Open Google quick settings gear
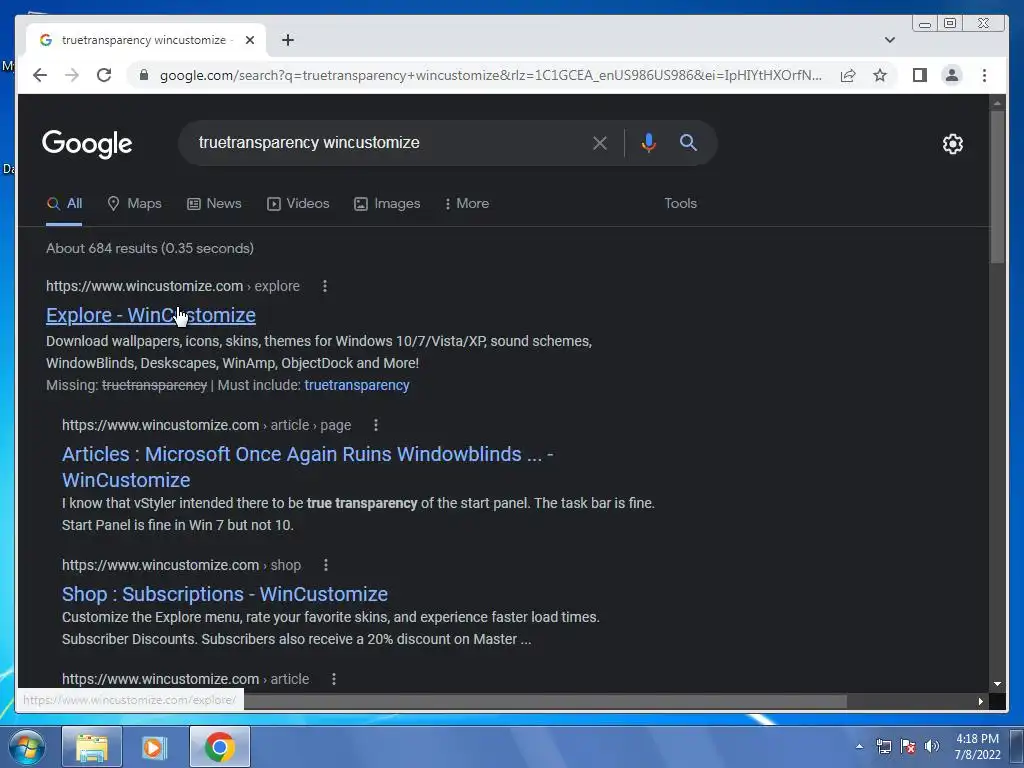 952,144
